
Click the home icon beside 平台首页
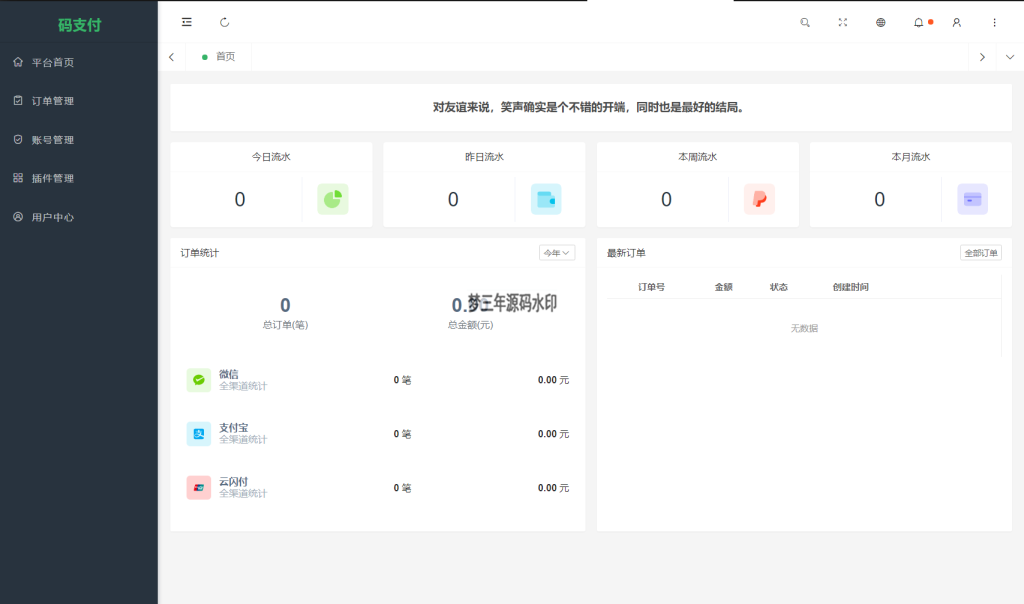pyautogui.click(x=18, y=62)
